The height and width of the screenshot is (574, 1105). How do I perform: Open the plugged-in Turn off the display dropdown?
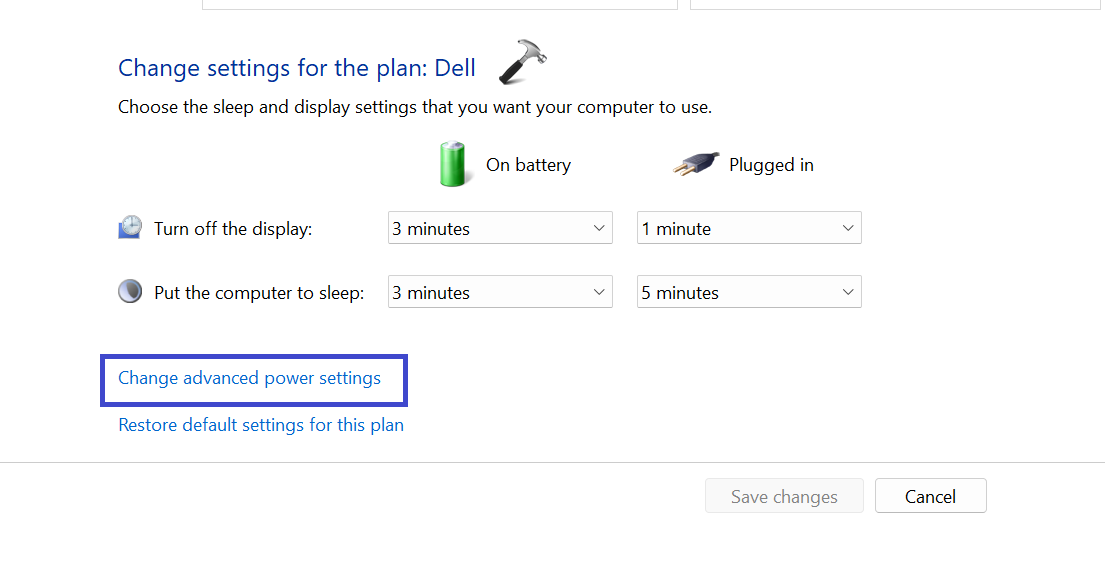click(749, 228)
